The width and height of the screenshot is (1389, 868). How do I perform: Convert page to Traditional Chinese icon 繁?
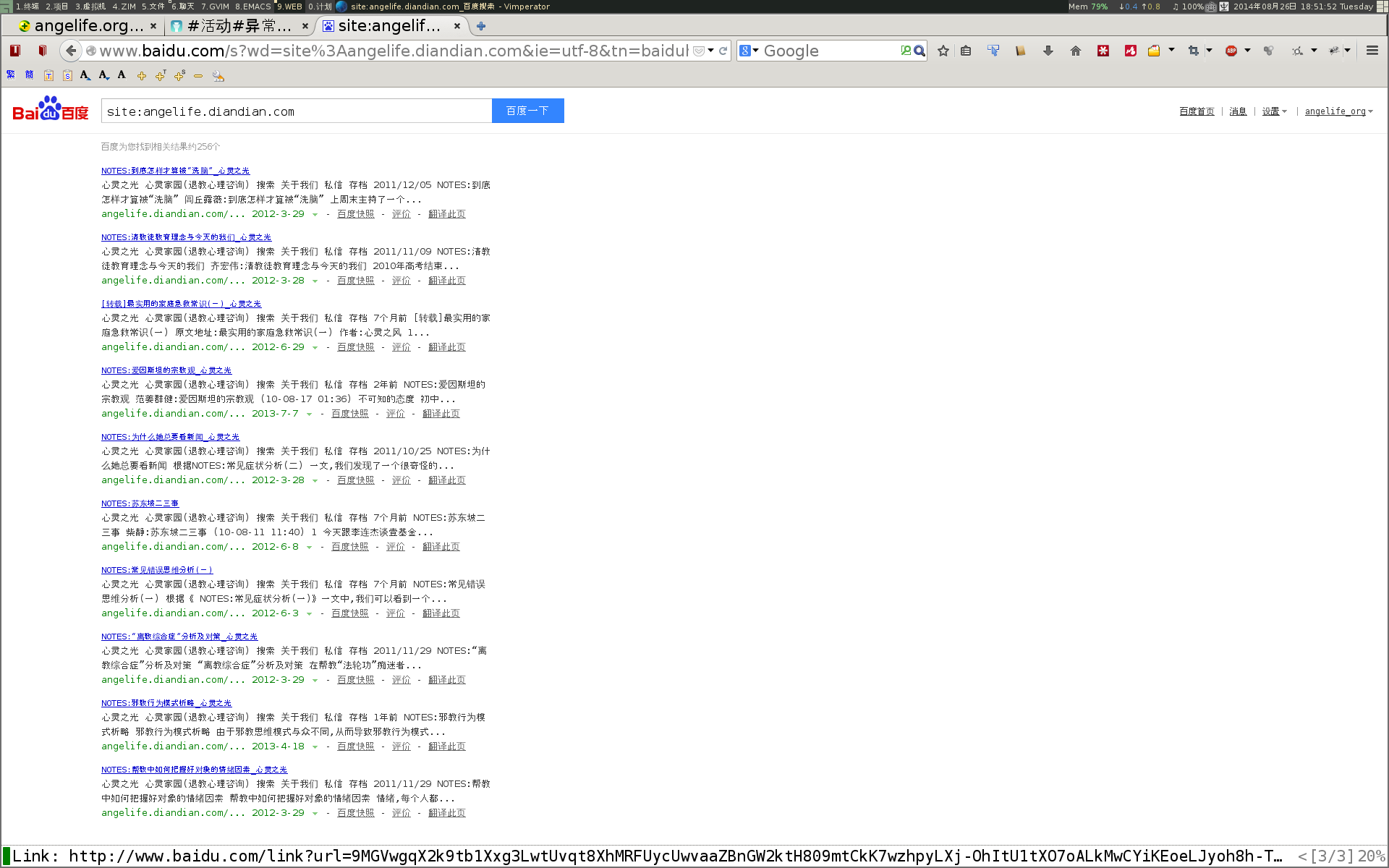pyautogui.click(x=11, y=75)
